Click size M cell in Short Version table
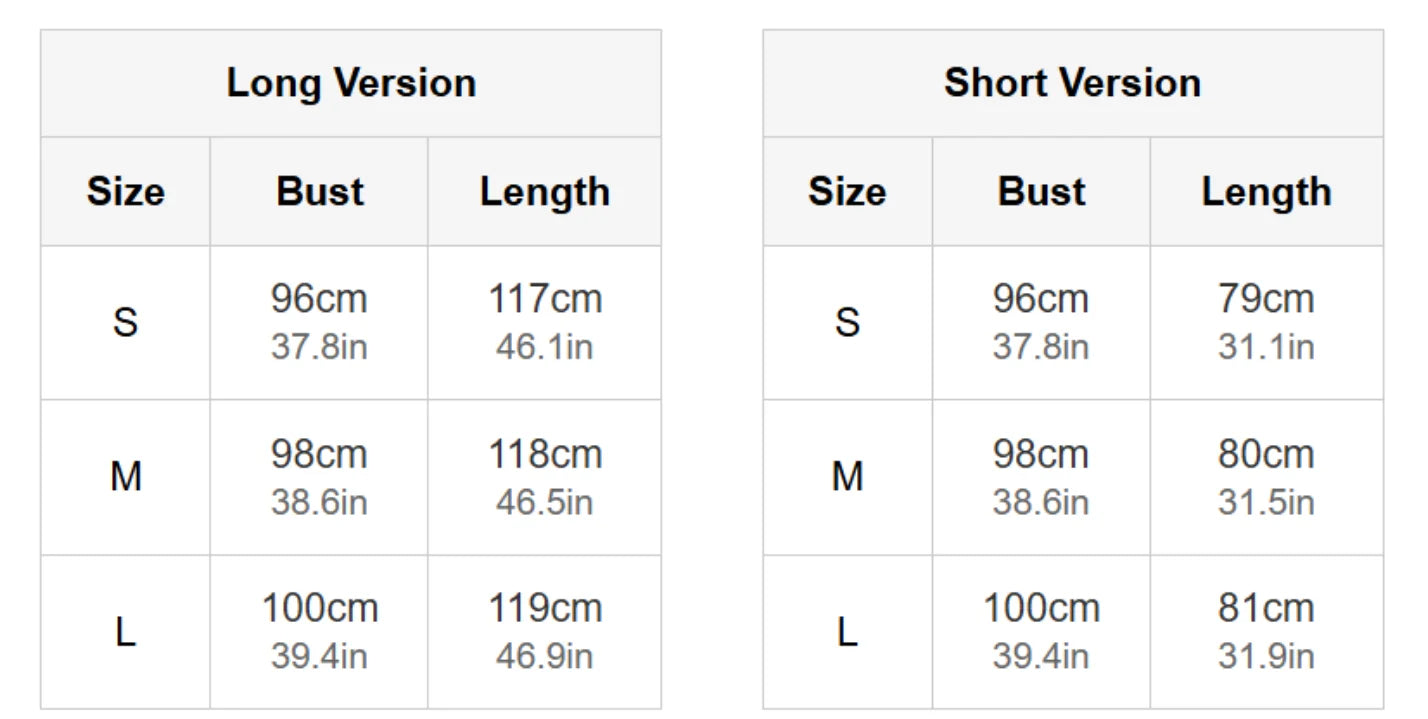 pos(847,477)
